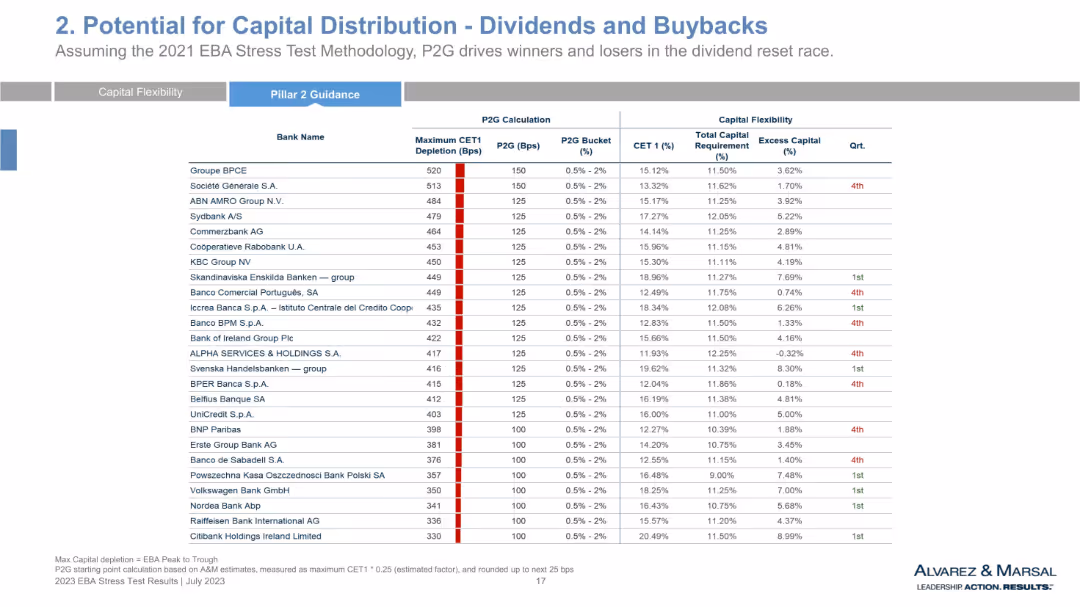Select Skandinaviska Enskilda Banken — group name

point(272,277)
